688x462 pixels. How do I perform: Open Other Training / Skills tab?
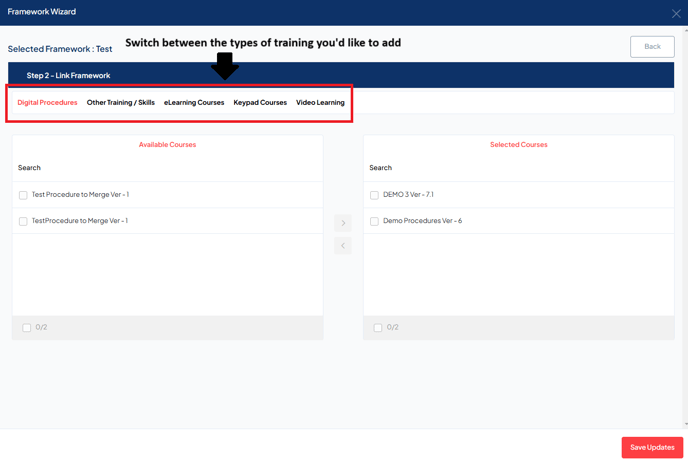(121, 102)
